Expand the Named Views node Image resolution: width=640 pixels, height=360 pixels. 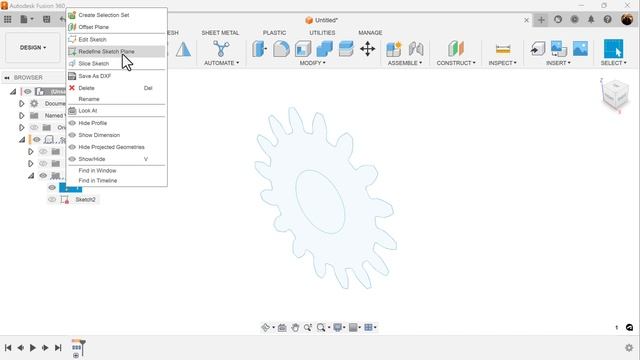(x=22, y=116)
